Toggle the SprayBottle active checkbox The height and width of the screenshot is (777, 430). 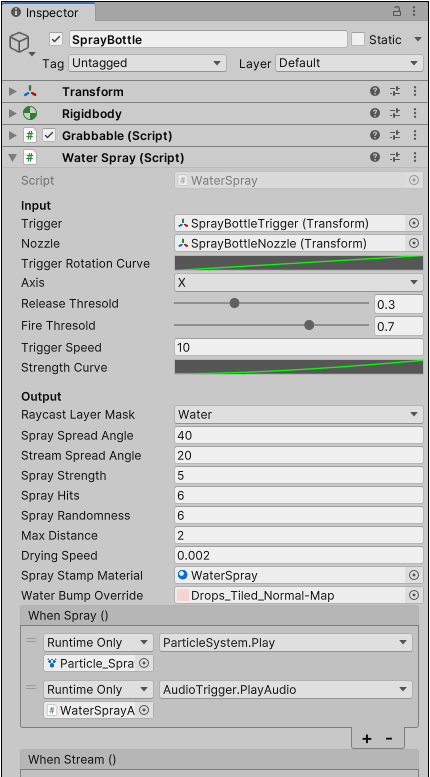click(x=56, y=40)
